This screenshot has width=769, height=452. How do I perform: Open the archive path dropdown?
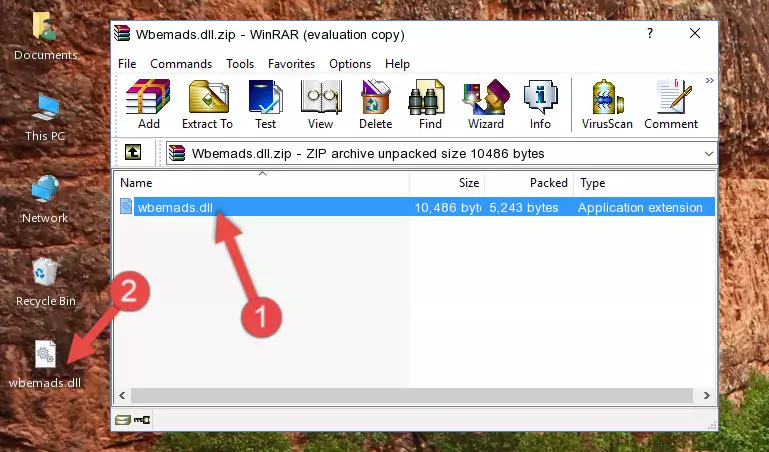(x=709, y=153)
